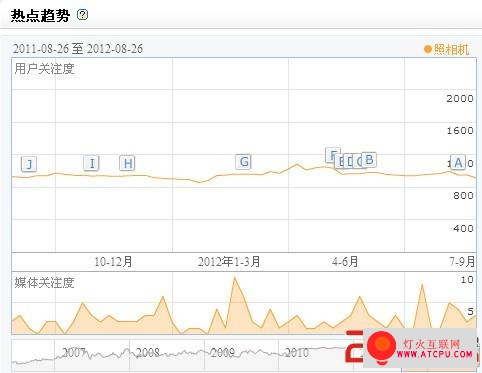Click the 照相机 keyword legend label
The width and height of the screenshot is (482, 373).
tap(451, 49)
